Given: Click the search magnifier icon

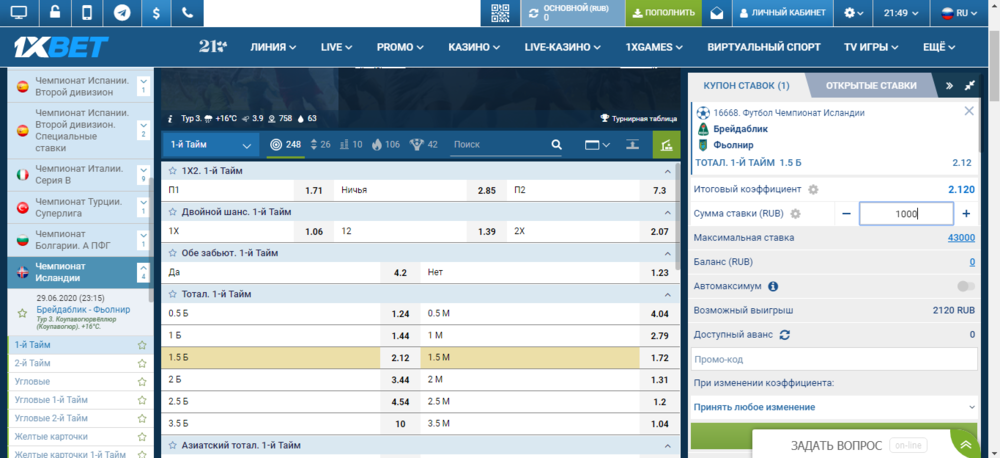Looking at the screenshot, I should 556,145.
